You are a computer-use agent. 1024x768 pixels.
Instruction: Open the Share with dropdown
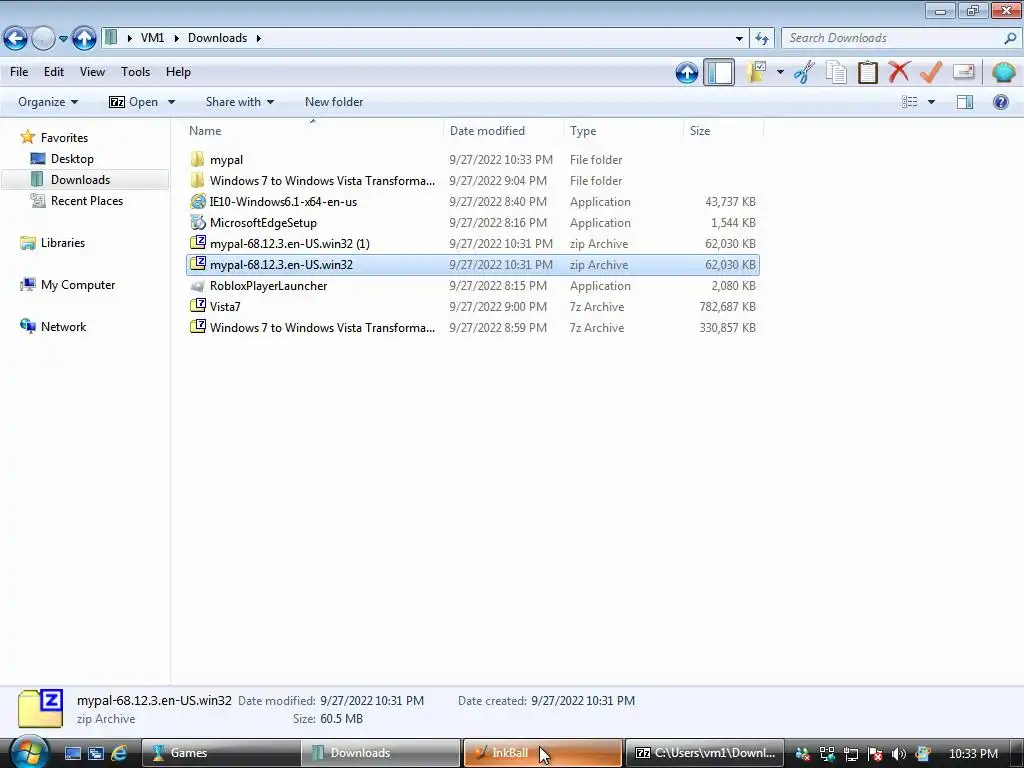click(240, 102)
